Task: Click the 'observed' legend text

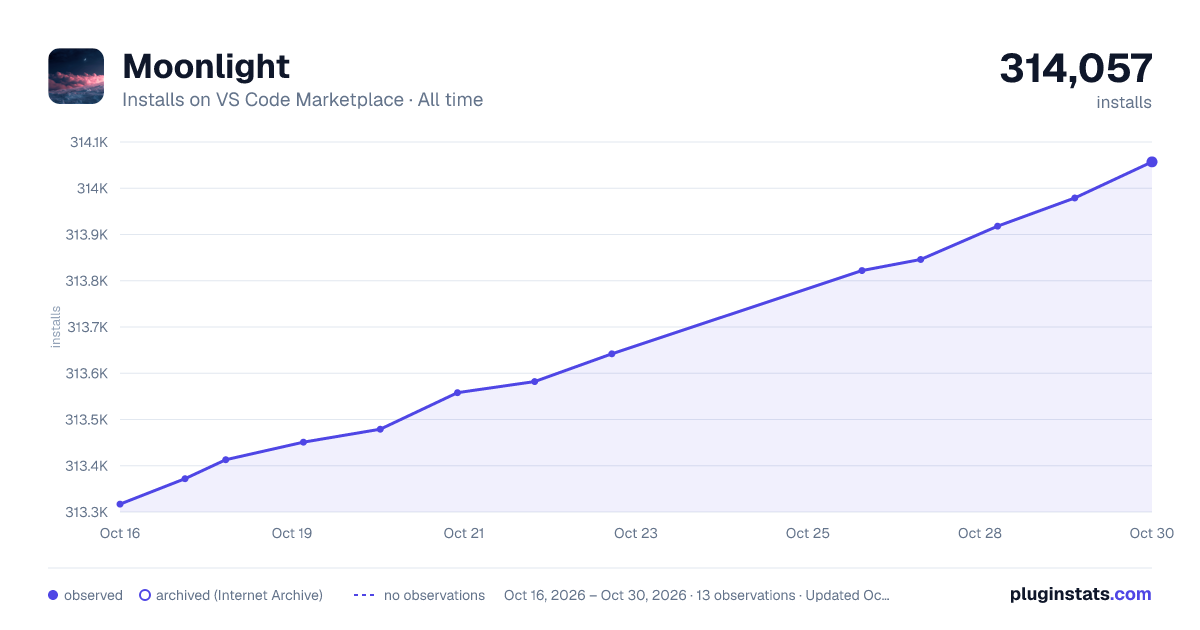Action: [x=93, y=595]
